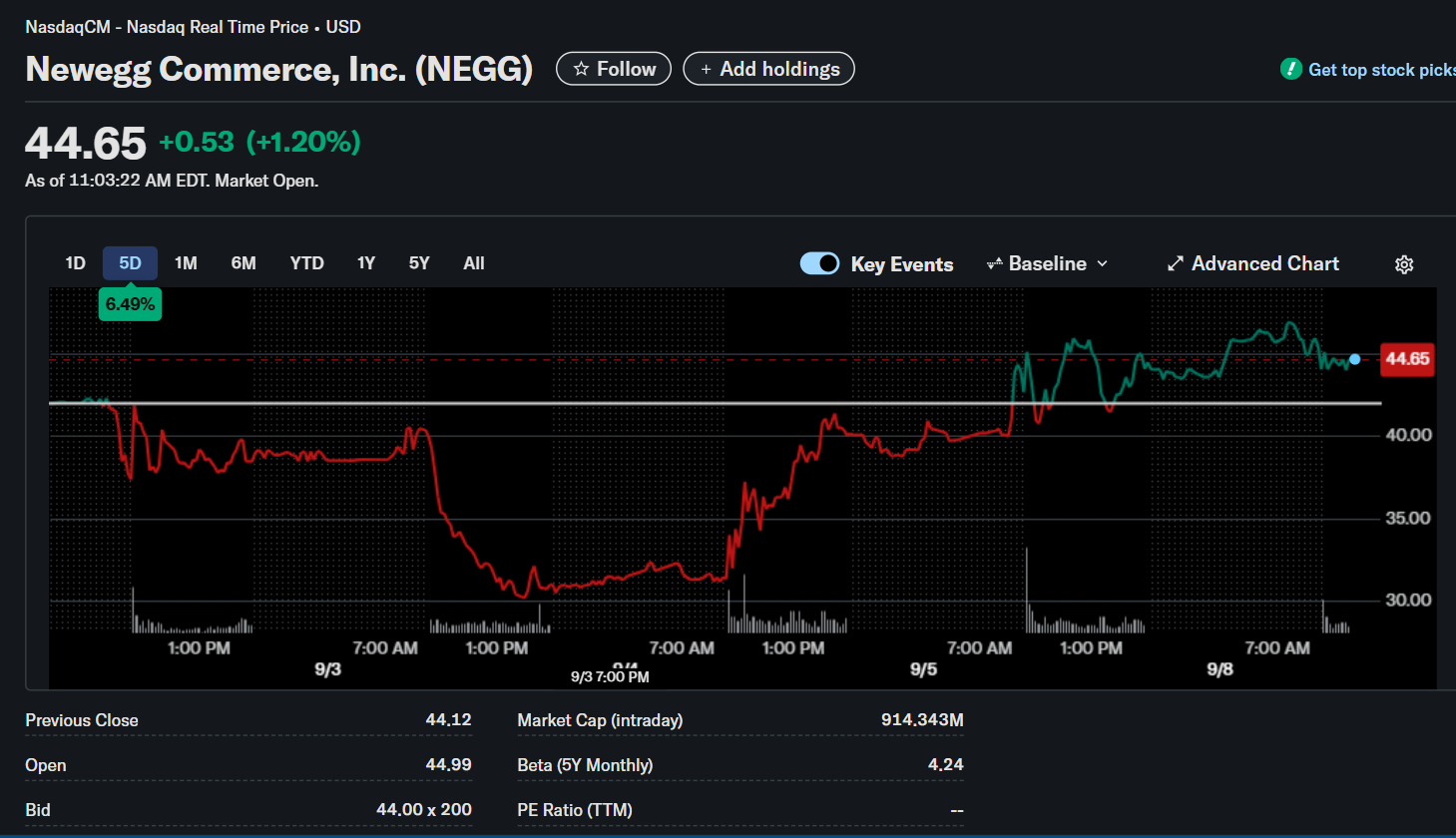Click the star icon in Follow button
The image size is (1456, 838).
point(581,69)
